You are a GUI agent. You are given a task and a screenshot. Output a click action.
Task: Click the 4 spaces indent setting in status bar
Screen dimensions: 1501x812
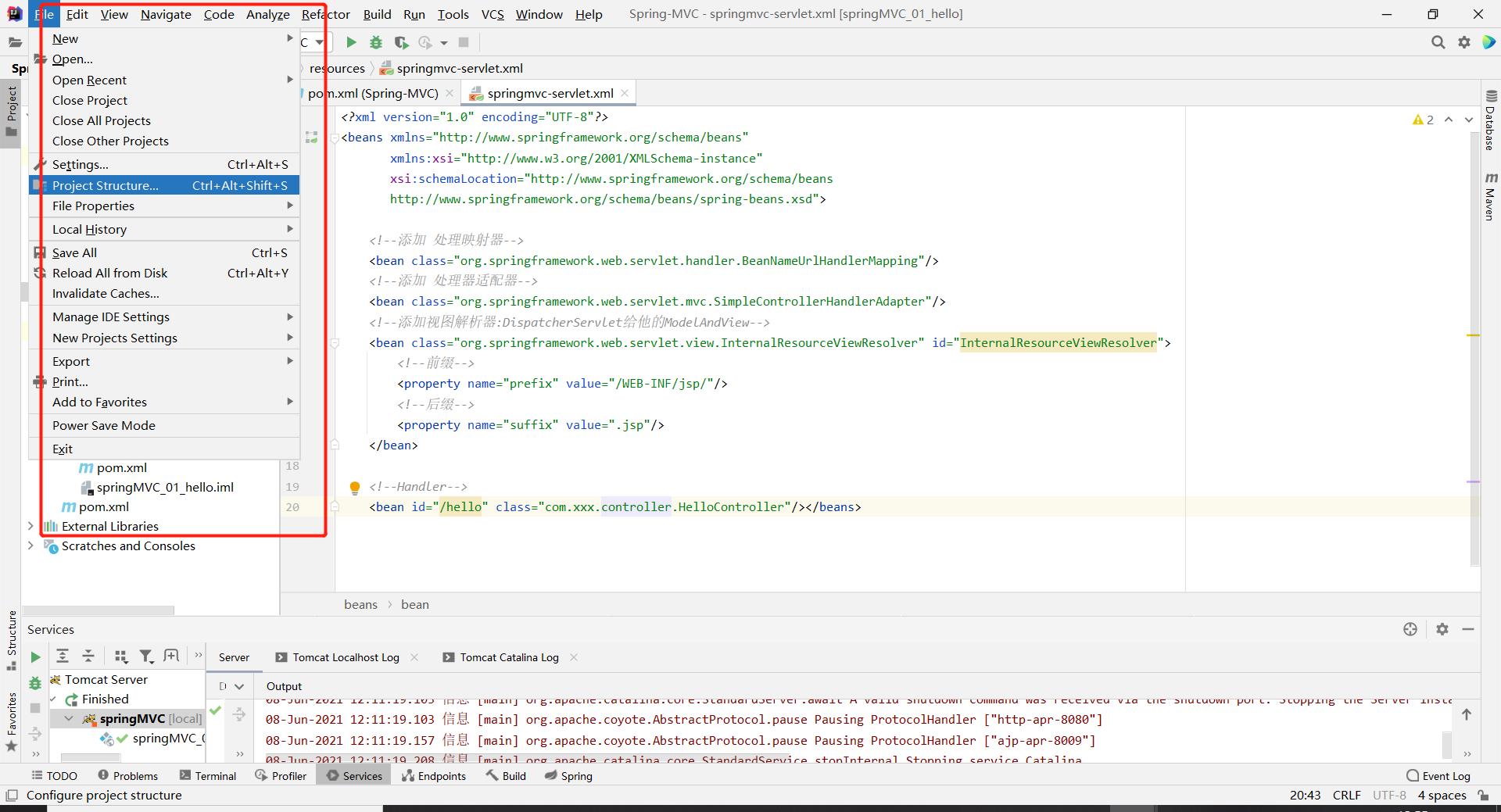pos(1442,795)
